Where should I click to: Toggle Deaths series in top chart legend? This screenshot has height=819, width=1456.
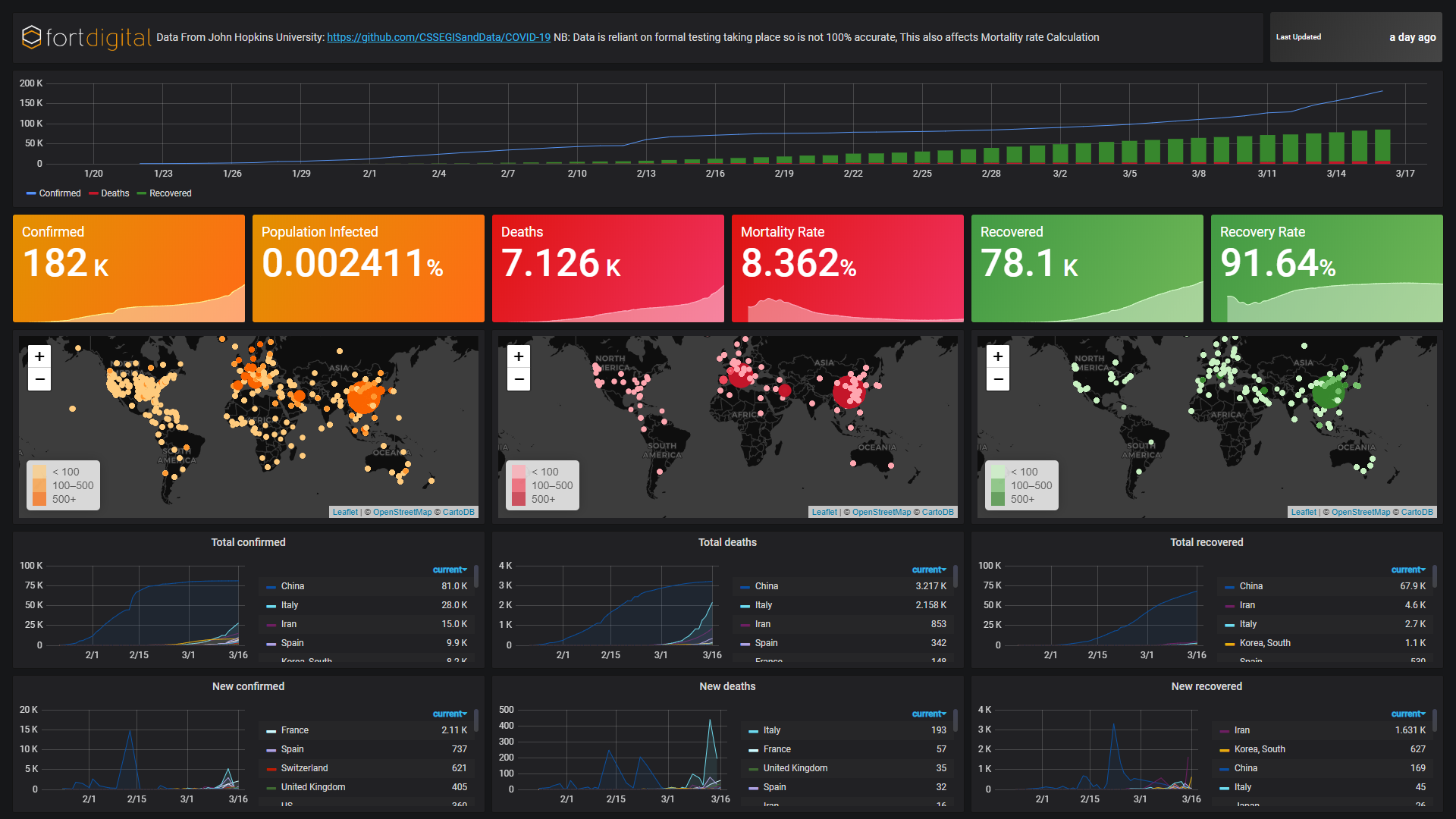click(115, 193)
